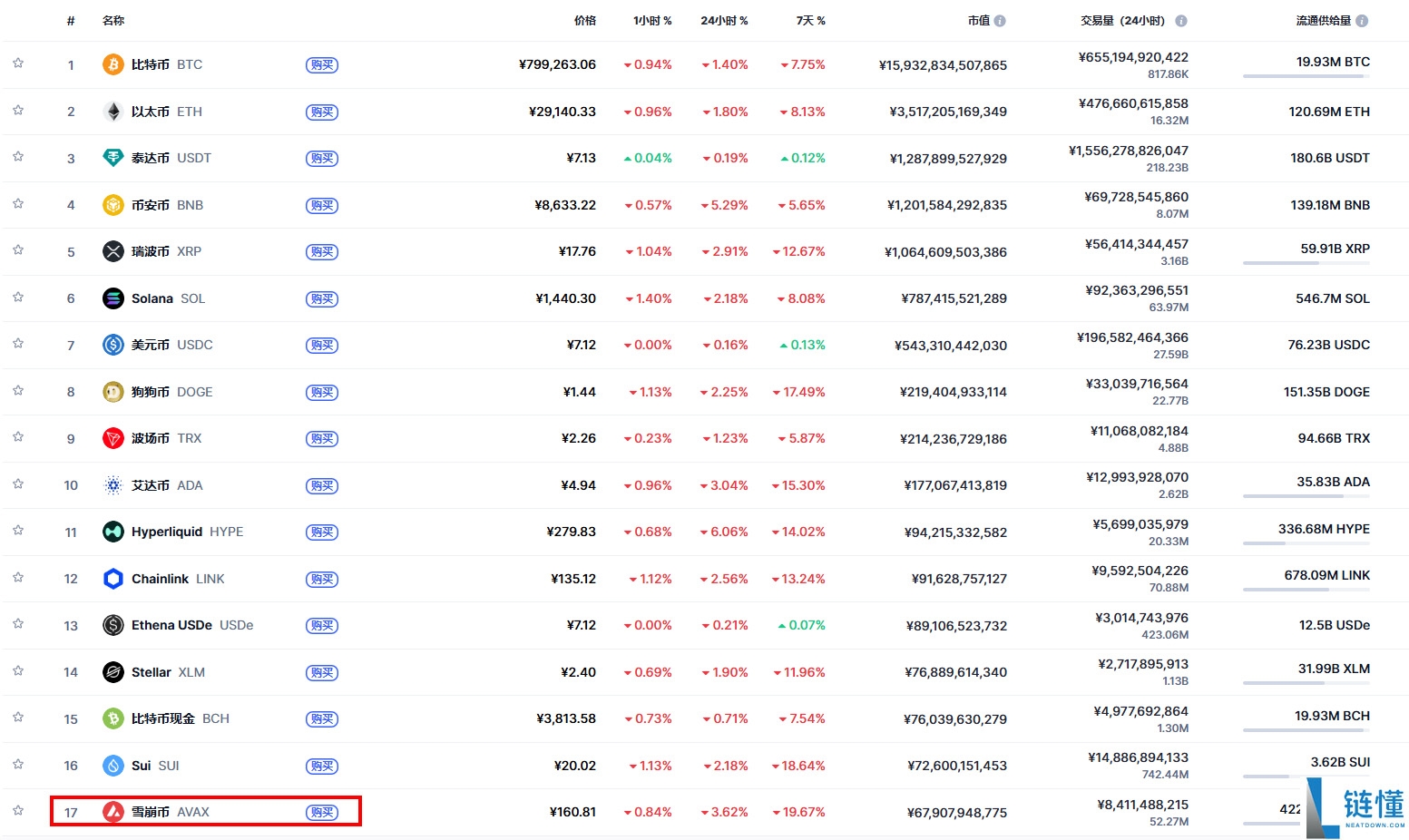The width and height of the screenshot is (1409, 840).
Task: Click the BNB coin logo
Action: click(x=113, y=205)
